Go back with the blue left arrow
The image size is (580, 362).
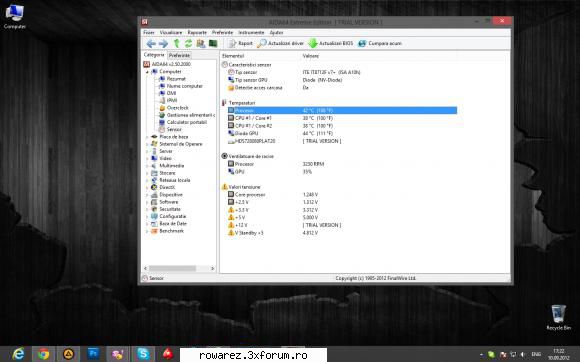[x=151, y=44]
